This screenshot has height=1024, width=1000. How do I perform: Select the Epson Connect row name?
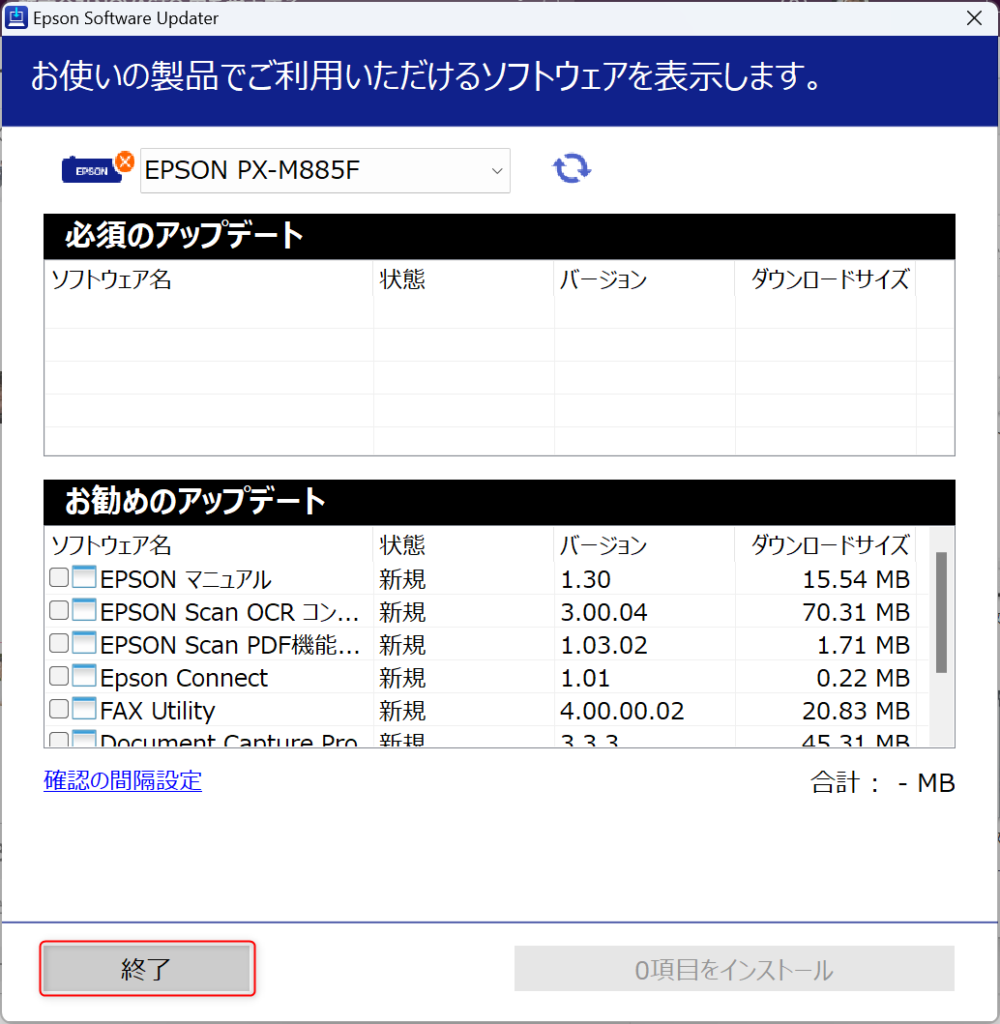coord(184,678)
